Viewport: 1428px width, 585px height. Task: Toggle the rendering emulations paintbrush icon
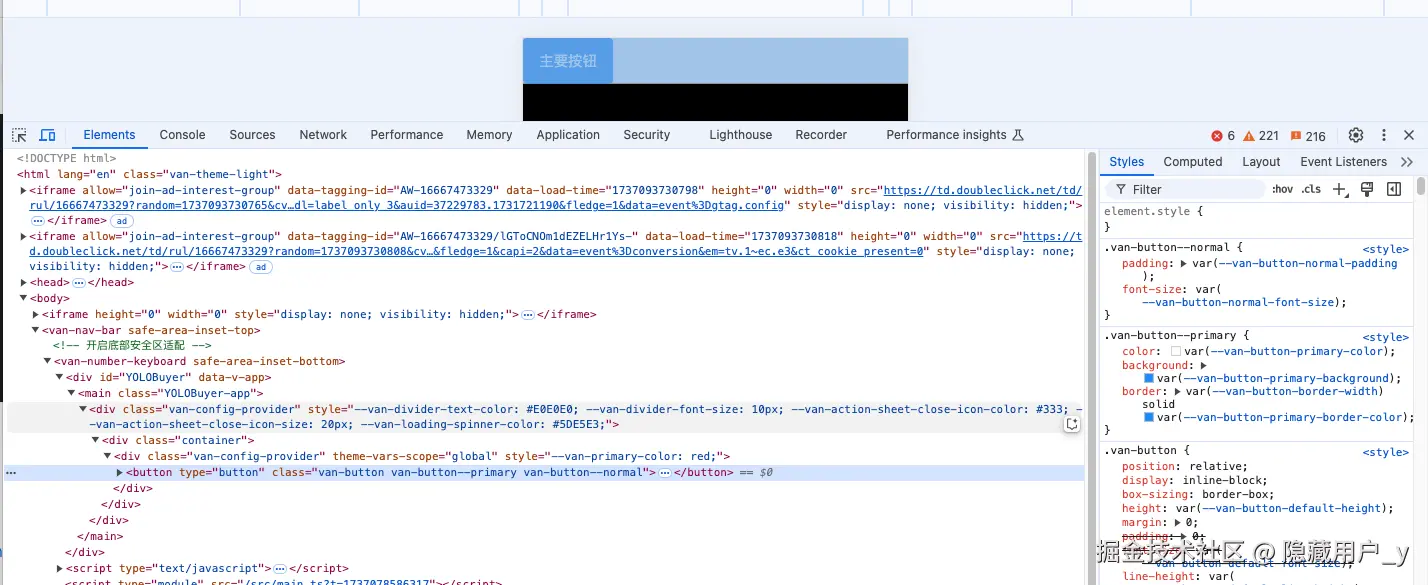(x=1367, y=189)
